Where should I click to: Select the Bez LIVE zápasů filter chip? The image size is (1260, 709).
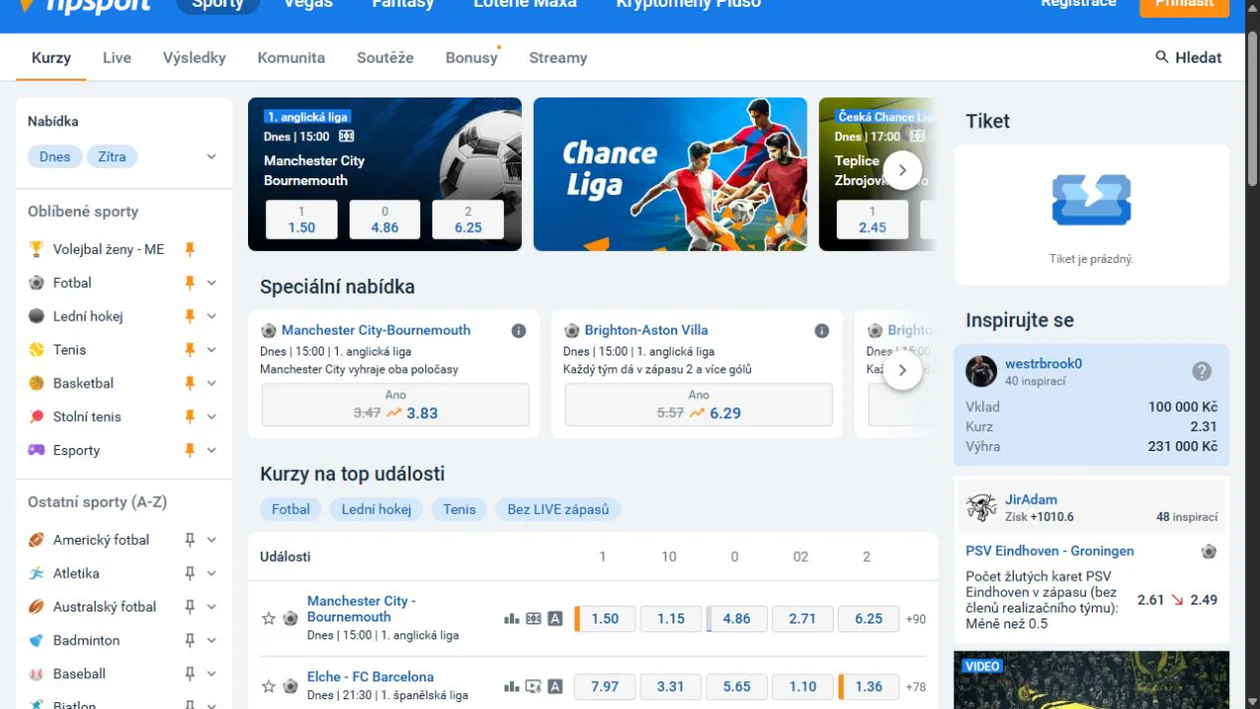click(558, 509)
